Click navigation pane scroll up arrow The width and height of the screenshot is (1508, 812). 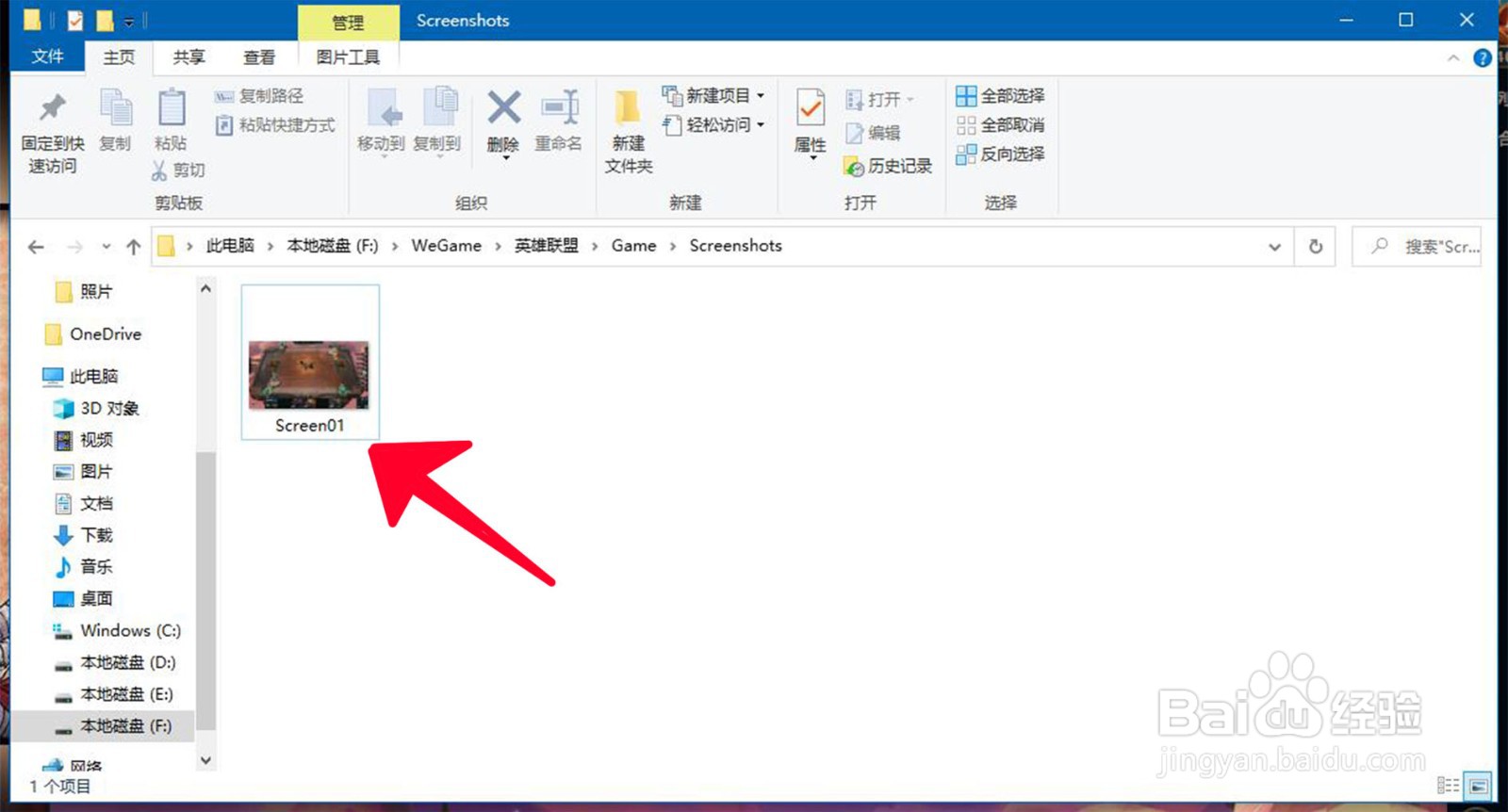205,289
